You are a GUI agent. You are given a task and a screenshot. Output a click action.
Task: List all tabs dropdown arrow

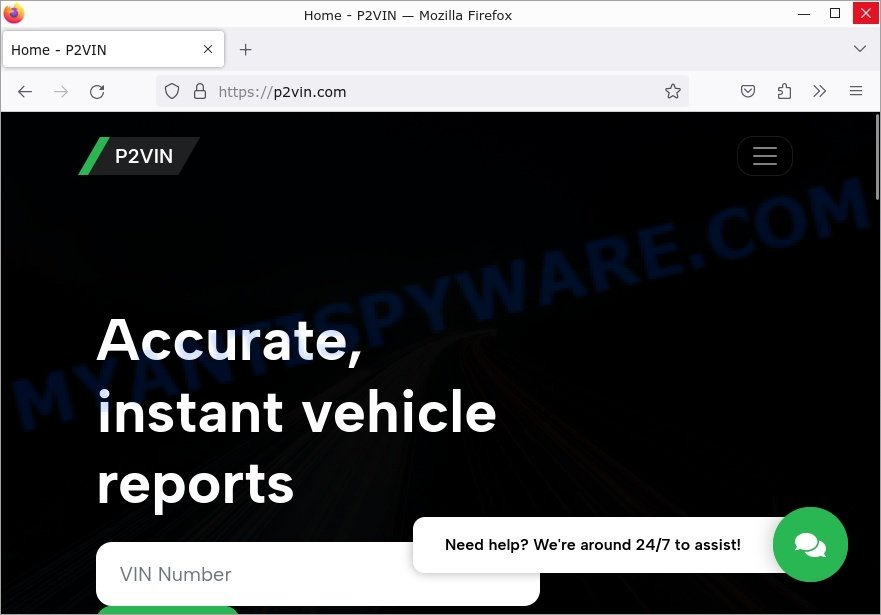(860, 49)
